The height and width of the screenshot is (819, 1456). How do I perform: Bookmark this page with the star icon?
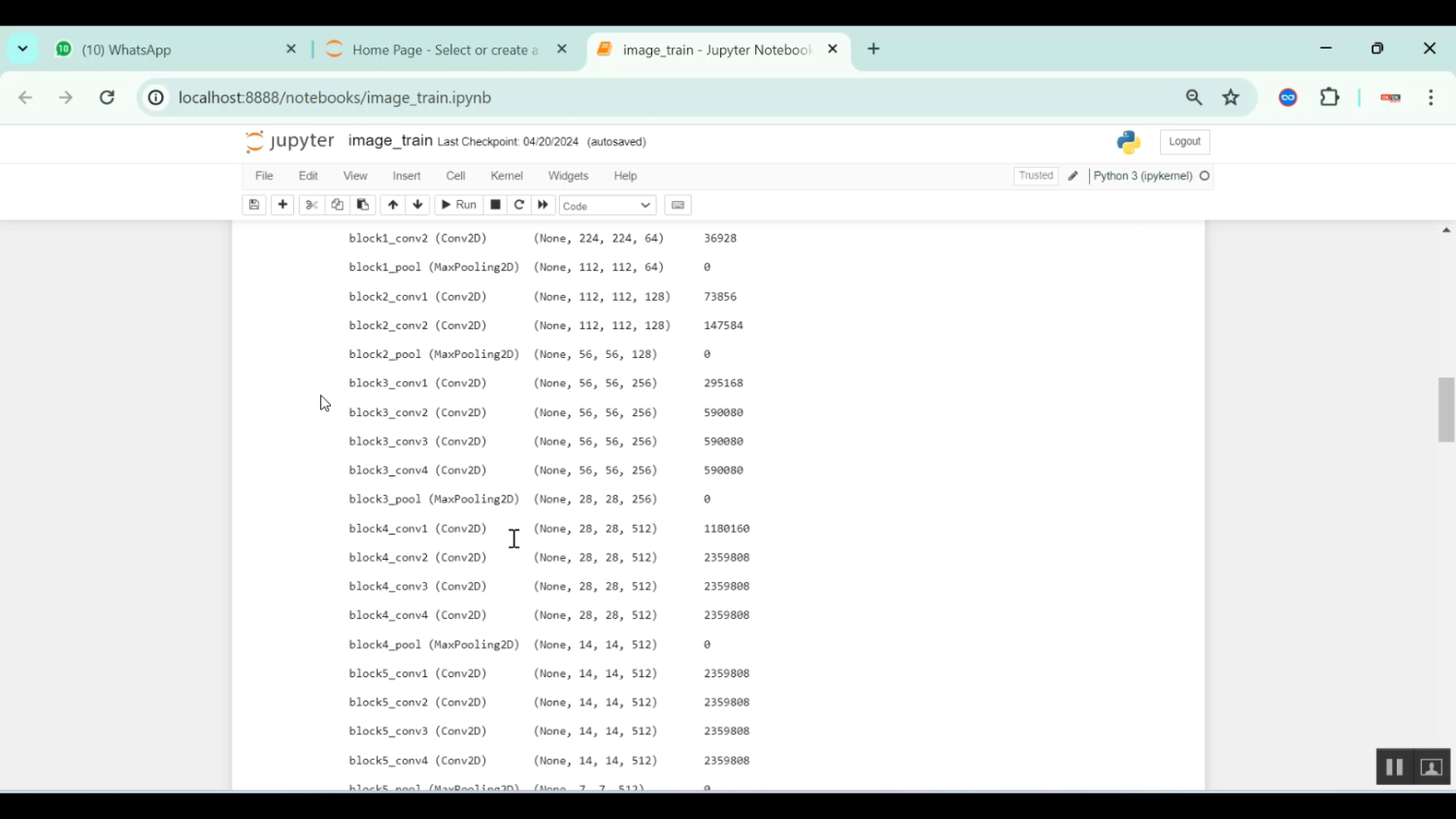(1231, 97)
